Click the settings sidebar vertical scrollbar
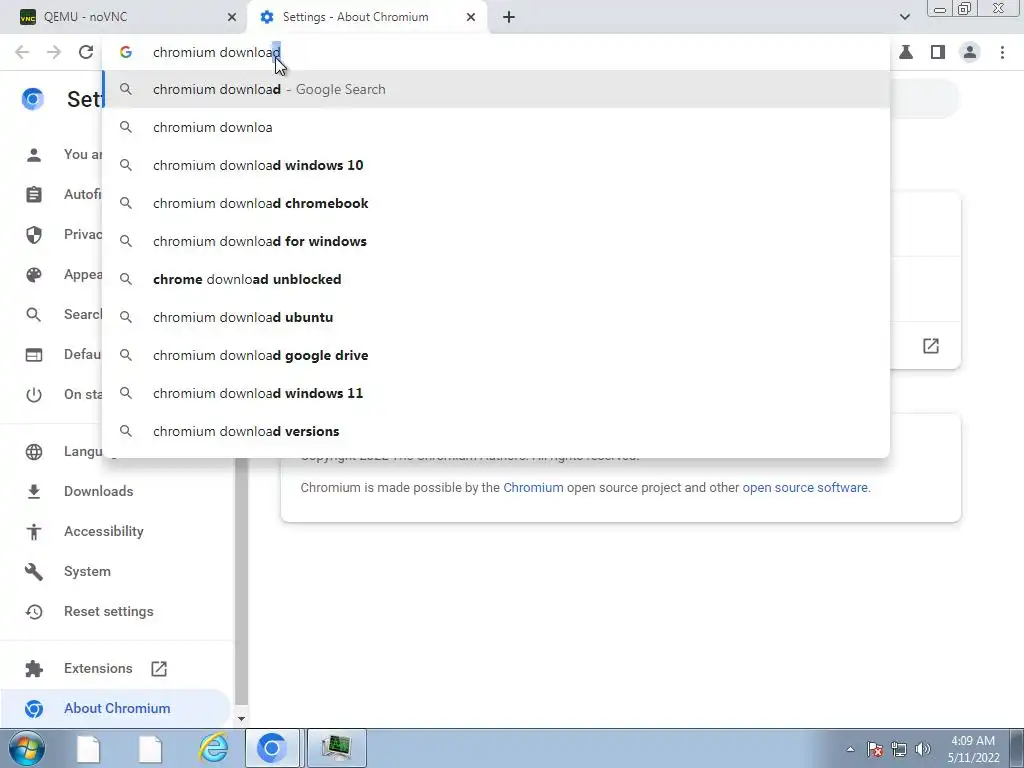The width and height of the screenshot is (1024, 768). (x=241, y=581)
